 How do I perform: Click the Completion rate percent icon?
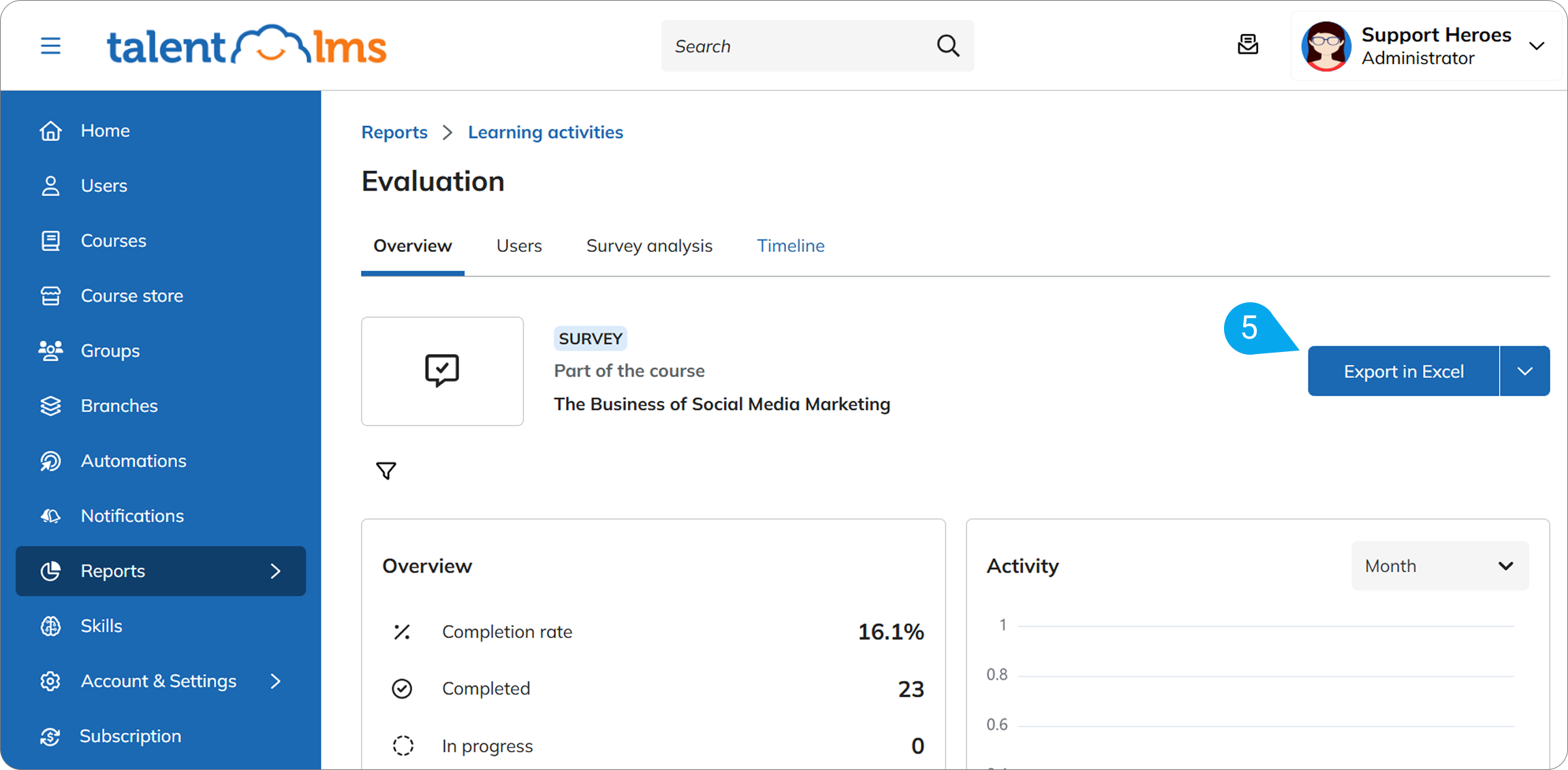(402, 632)
